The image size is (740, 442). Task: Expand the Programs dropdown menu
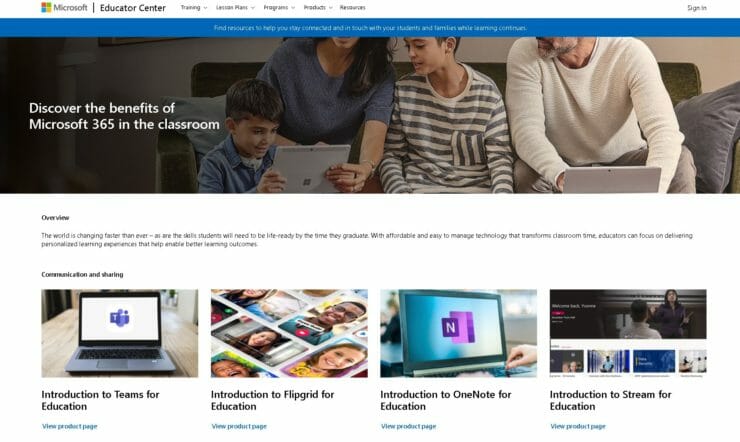[279, 8]
